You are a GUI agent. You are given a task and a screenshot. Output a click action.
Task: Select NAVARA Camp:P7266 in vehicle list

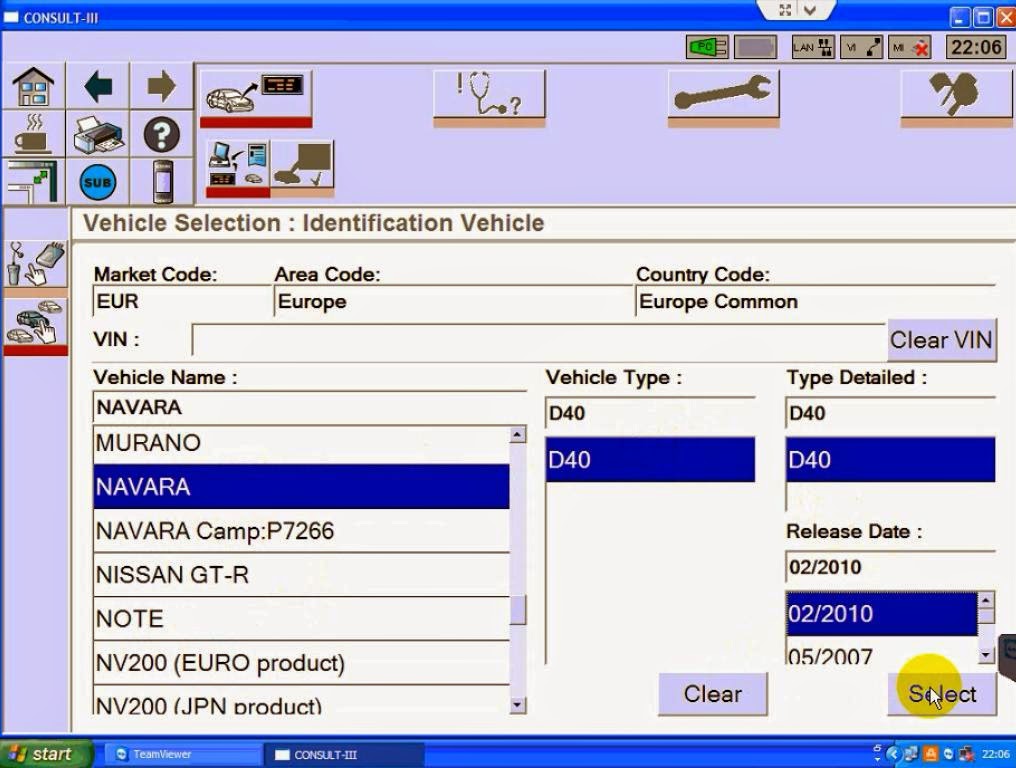click(x=301, y=531)
